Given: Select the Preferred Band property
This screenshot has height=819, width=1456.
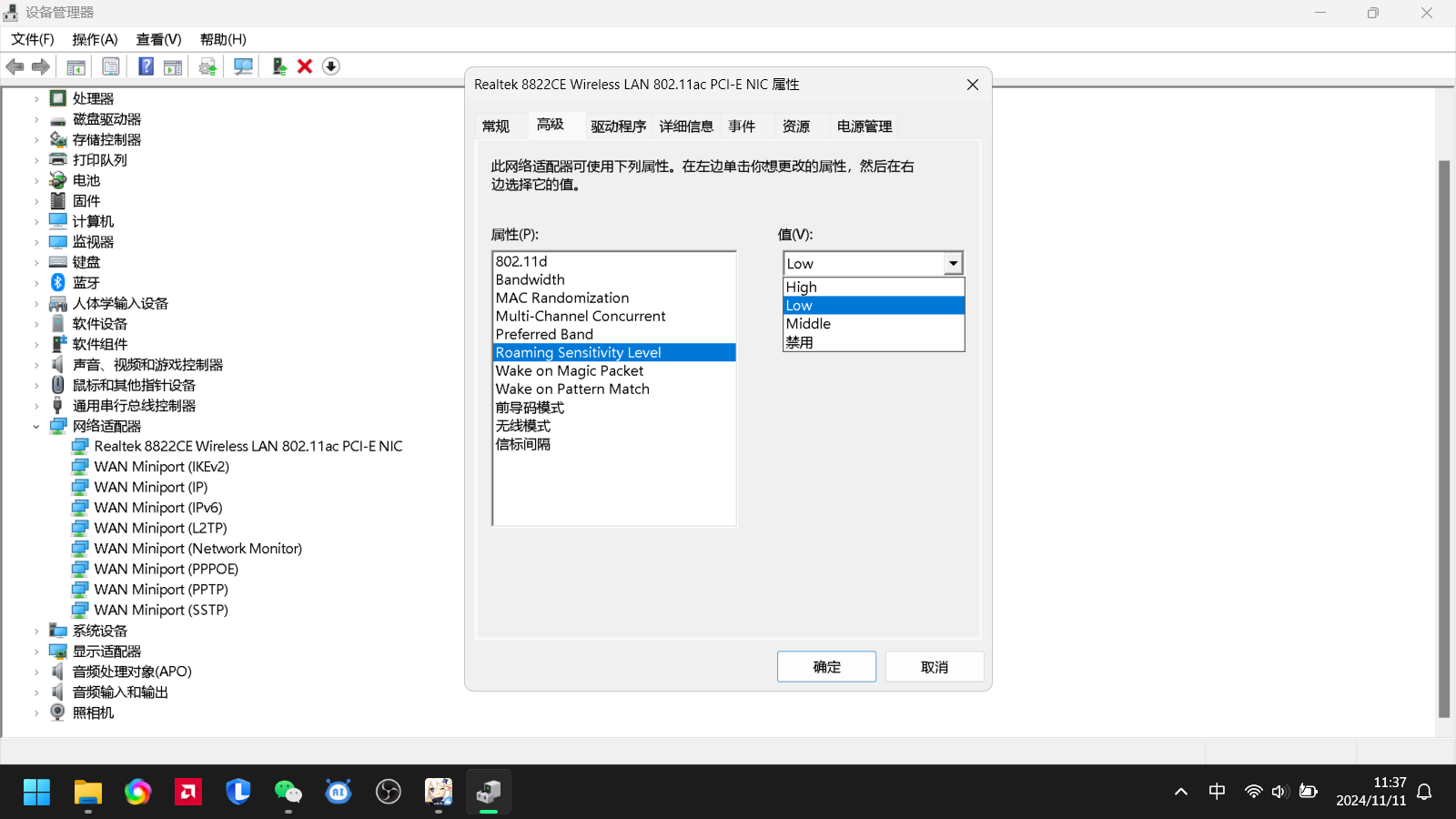Looking at the screenshot, I should [614, 334].
